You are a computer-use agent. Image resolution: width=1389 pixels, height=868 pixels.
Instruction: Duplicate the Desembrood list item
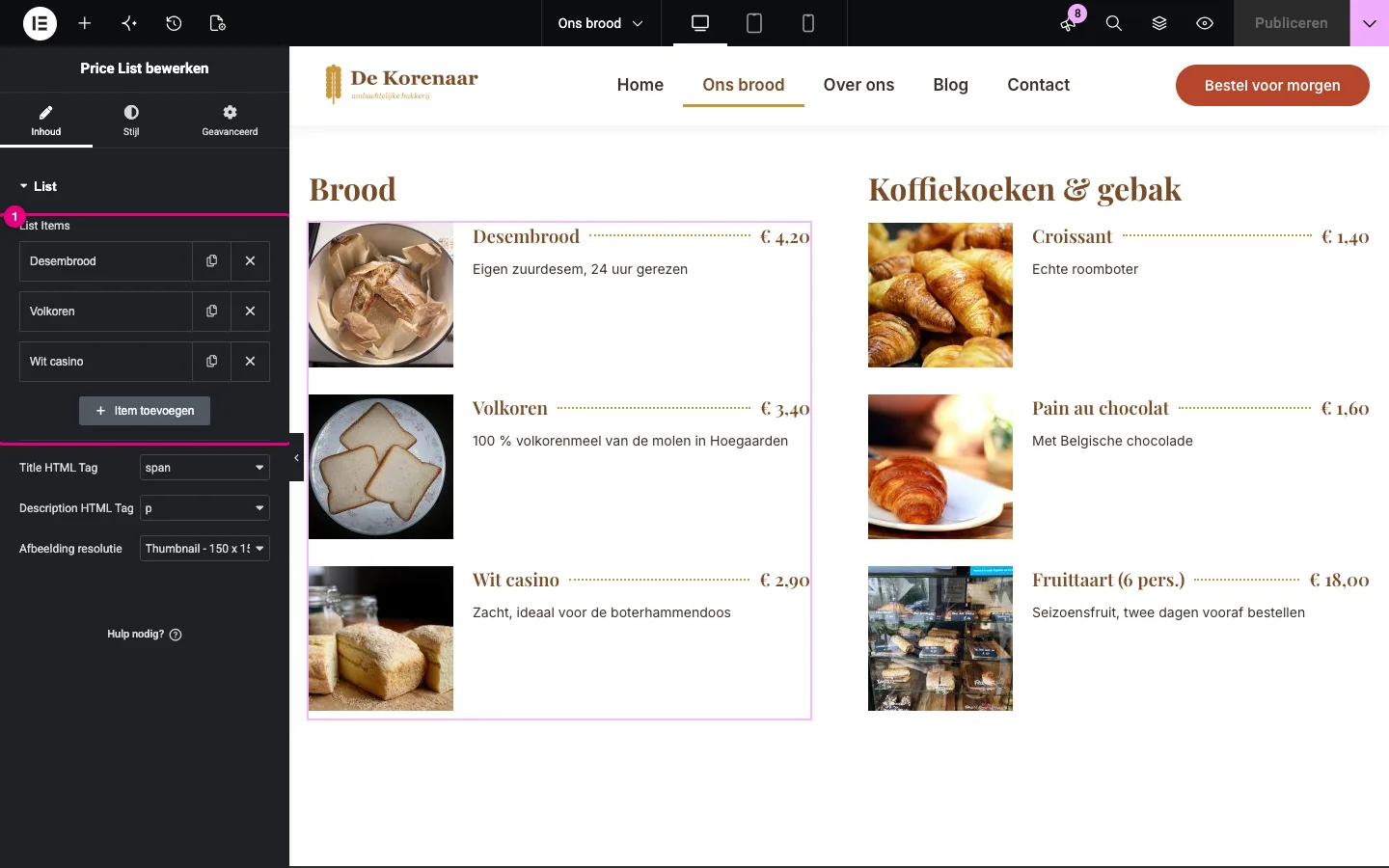(x=211, y=261)
